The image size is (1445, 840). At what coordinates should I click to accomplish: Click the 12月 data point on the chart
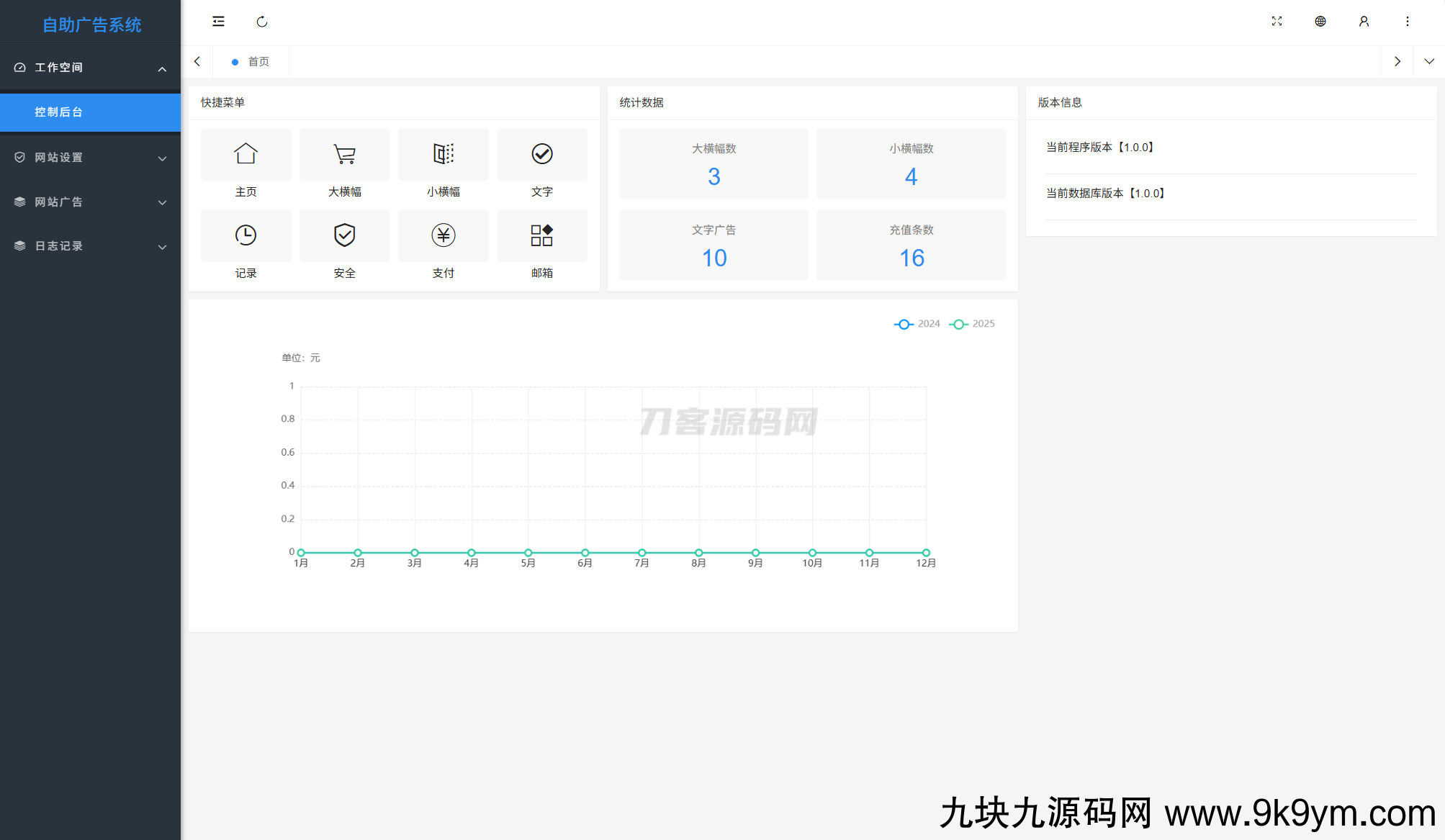pyautogui.click(x=926, y=553)
